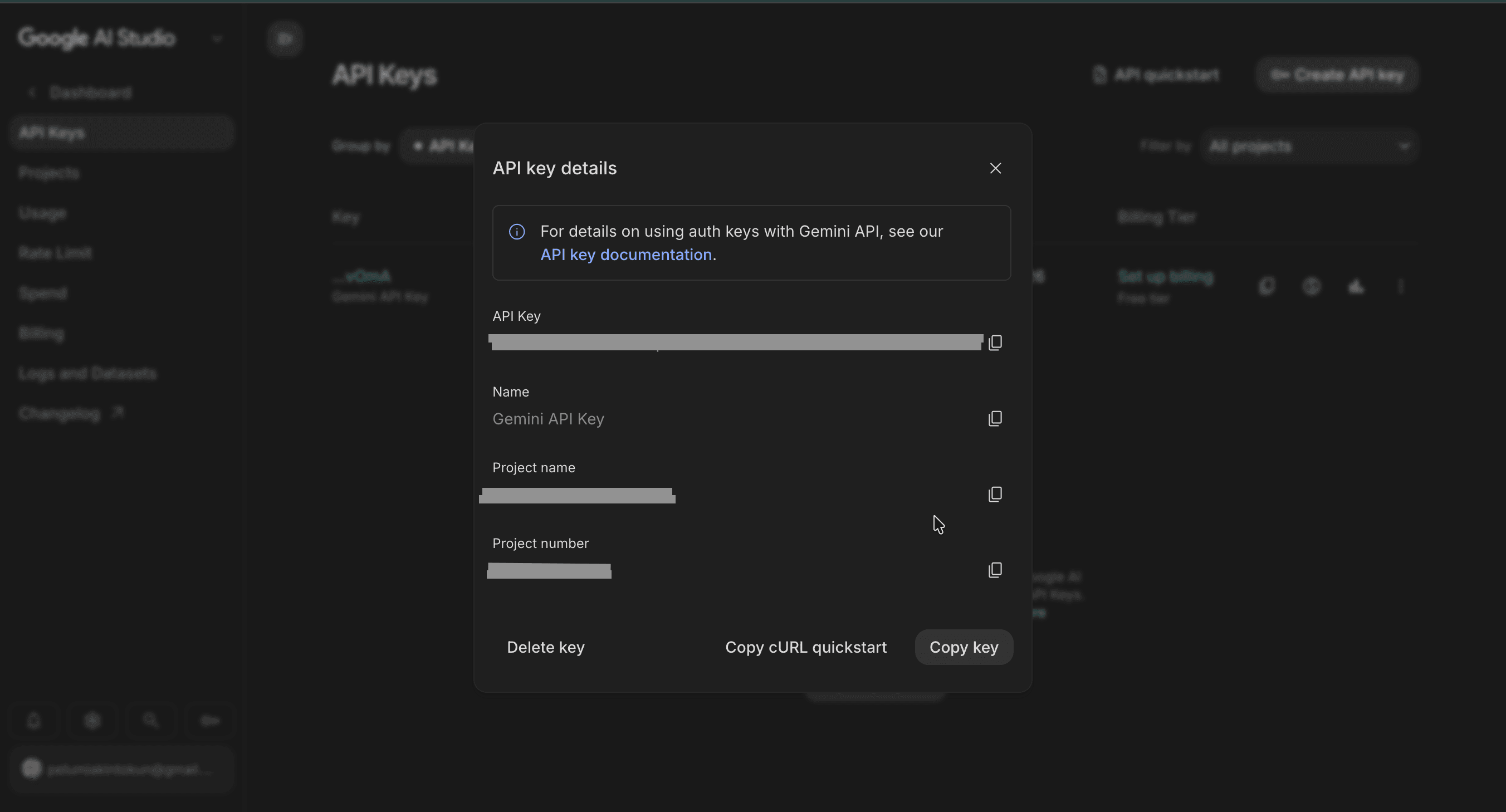Click Copy cURL quickstart button
The image size is (1506, 812).
coord(805,647)
